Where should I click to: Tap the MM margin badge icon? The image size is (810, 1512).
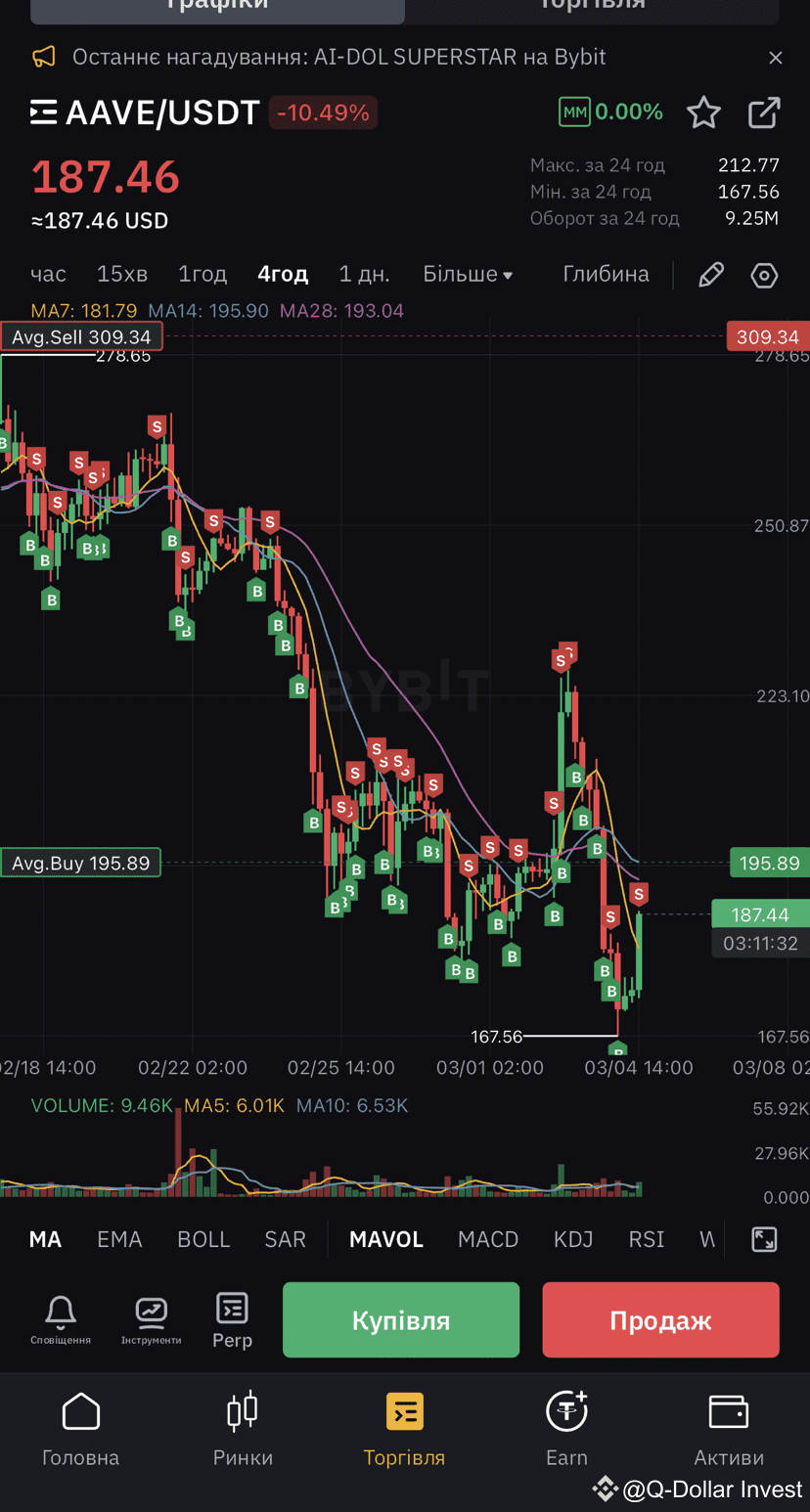tap(575, 112)
